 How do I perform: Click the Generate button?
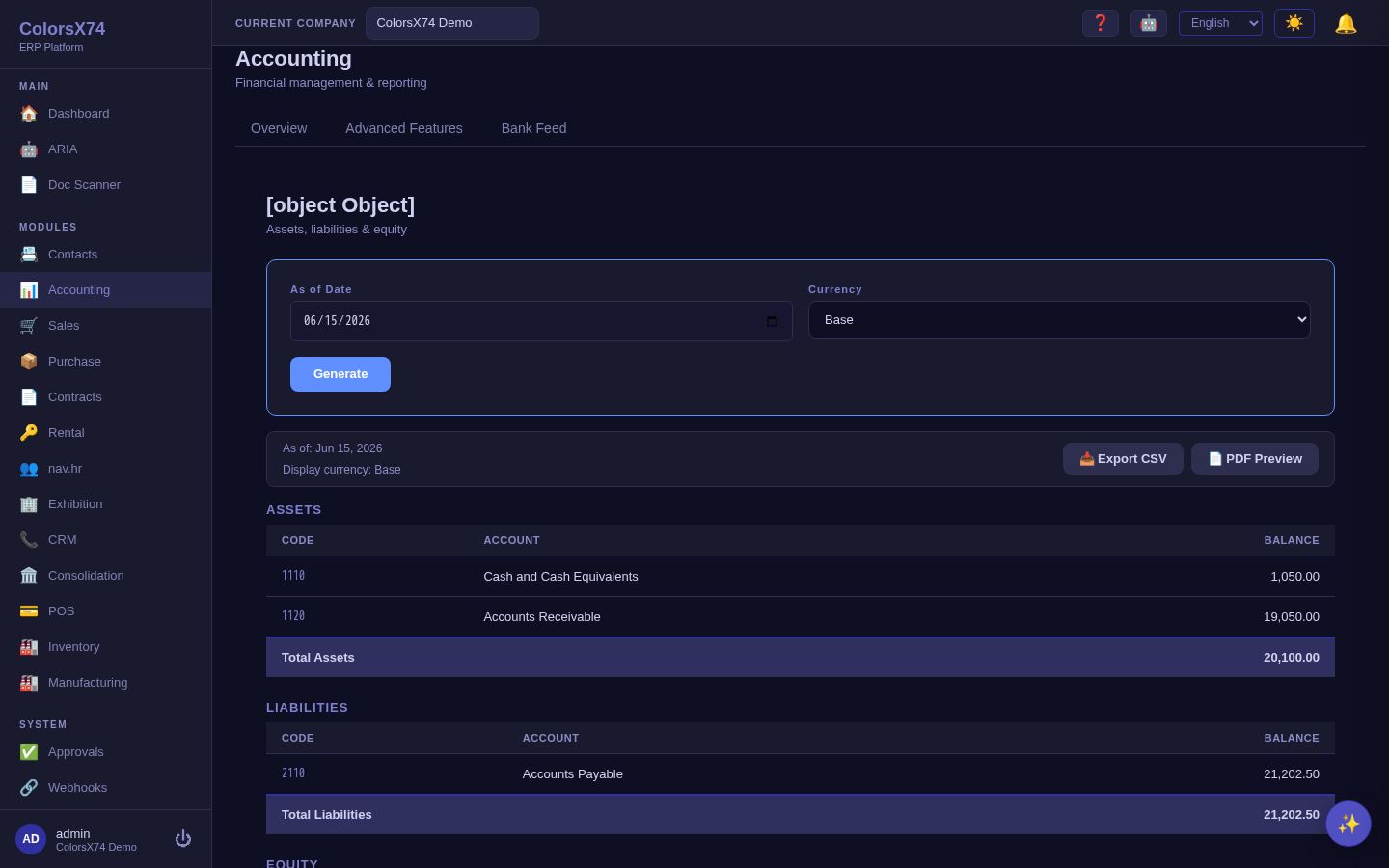(340, 374)
